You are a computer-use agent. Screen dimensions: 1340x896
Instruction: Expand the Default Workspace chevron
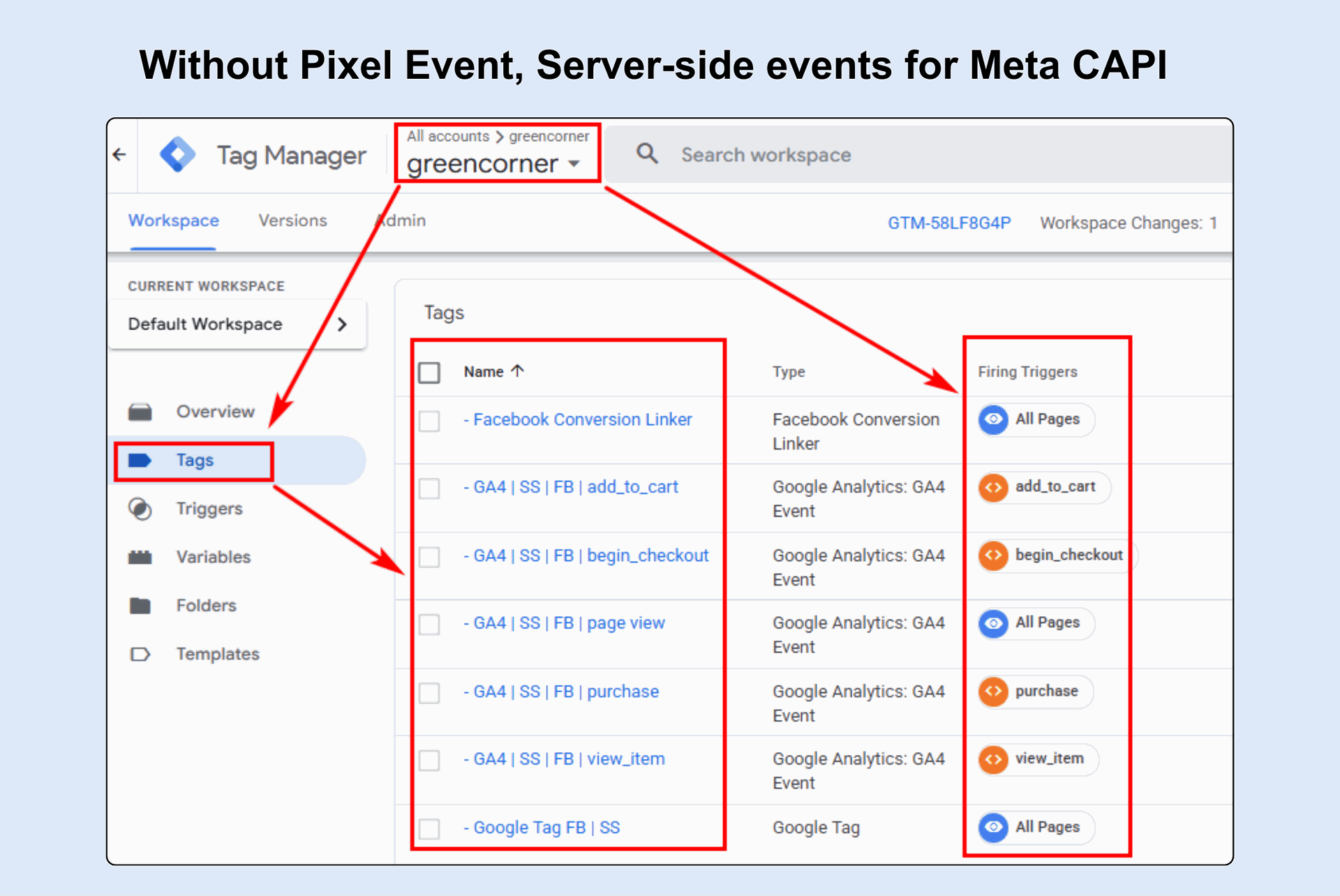pyautogui.click(x=342, y=324)
